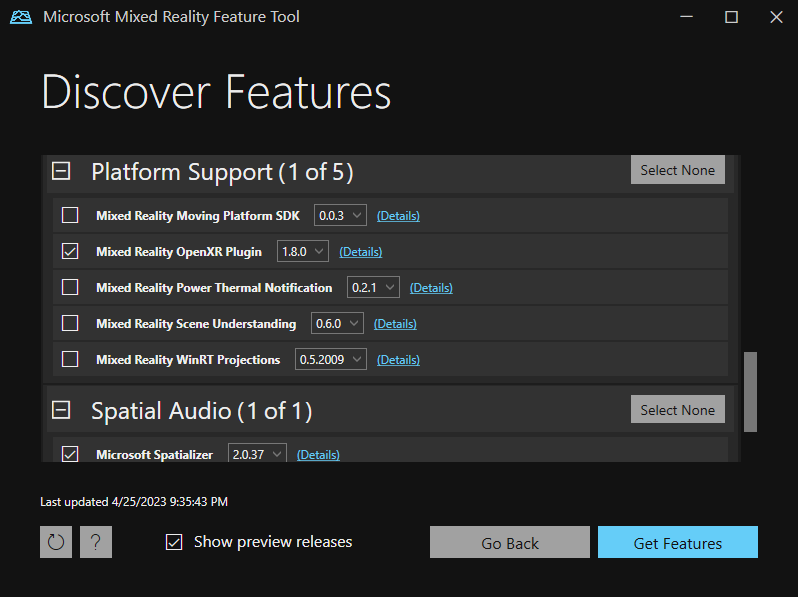The image size is (798, 597).
Task: Open Details link for Power Thermal Notification
Action: tap(431, 288)
